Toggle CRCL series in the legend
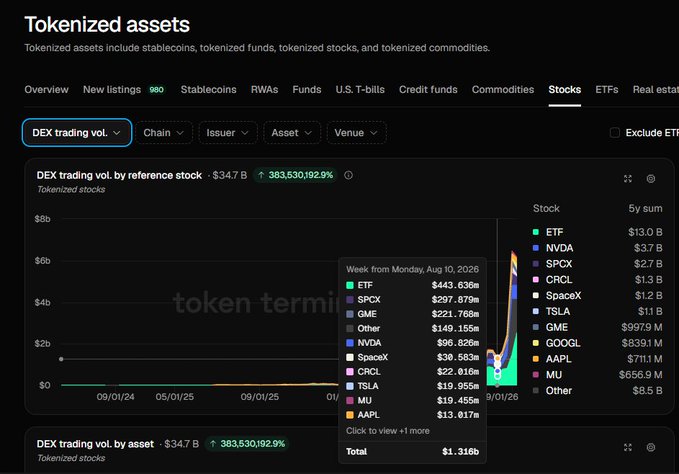 coord(559,280)
